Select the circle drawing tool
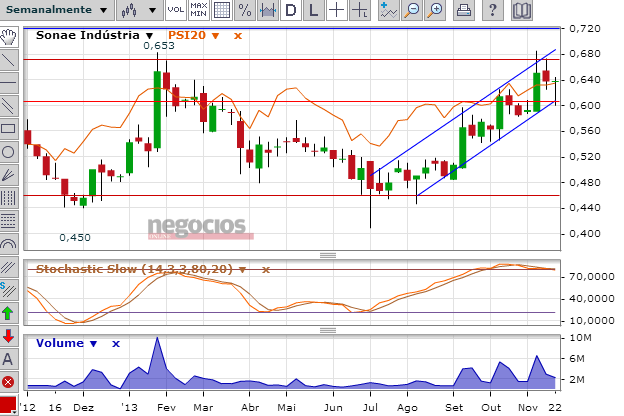This screenshot has width=624, height=416. pos(8,152)
